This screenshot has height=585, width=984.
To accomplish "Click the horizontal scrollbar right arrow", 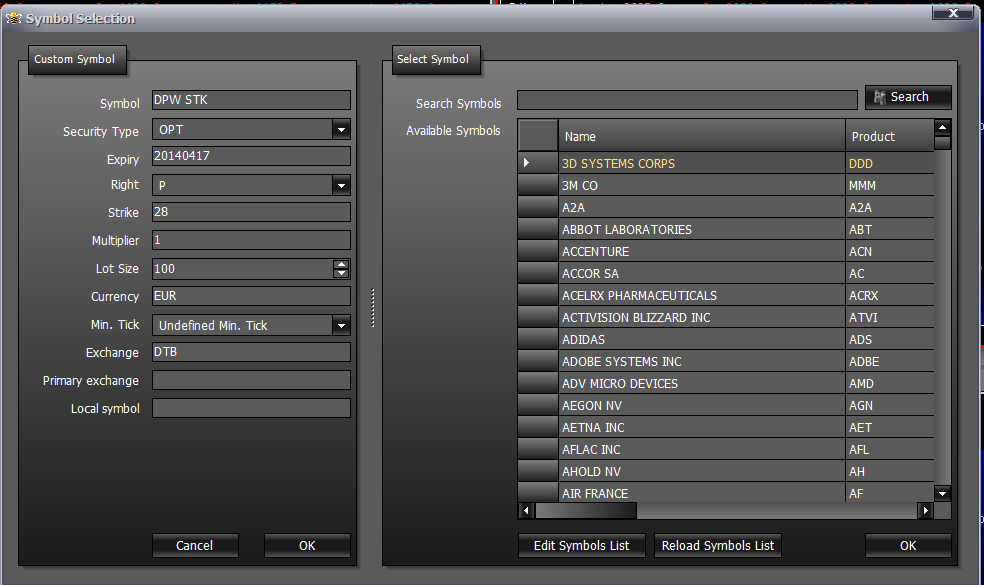I will click(925, 510).
